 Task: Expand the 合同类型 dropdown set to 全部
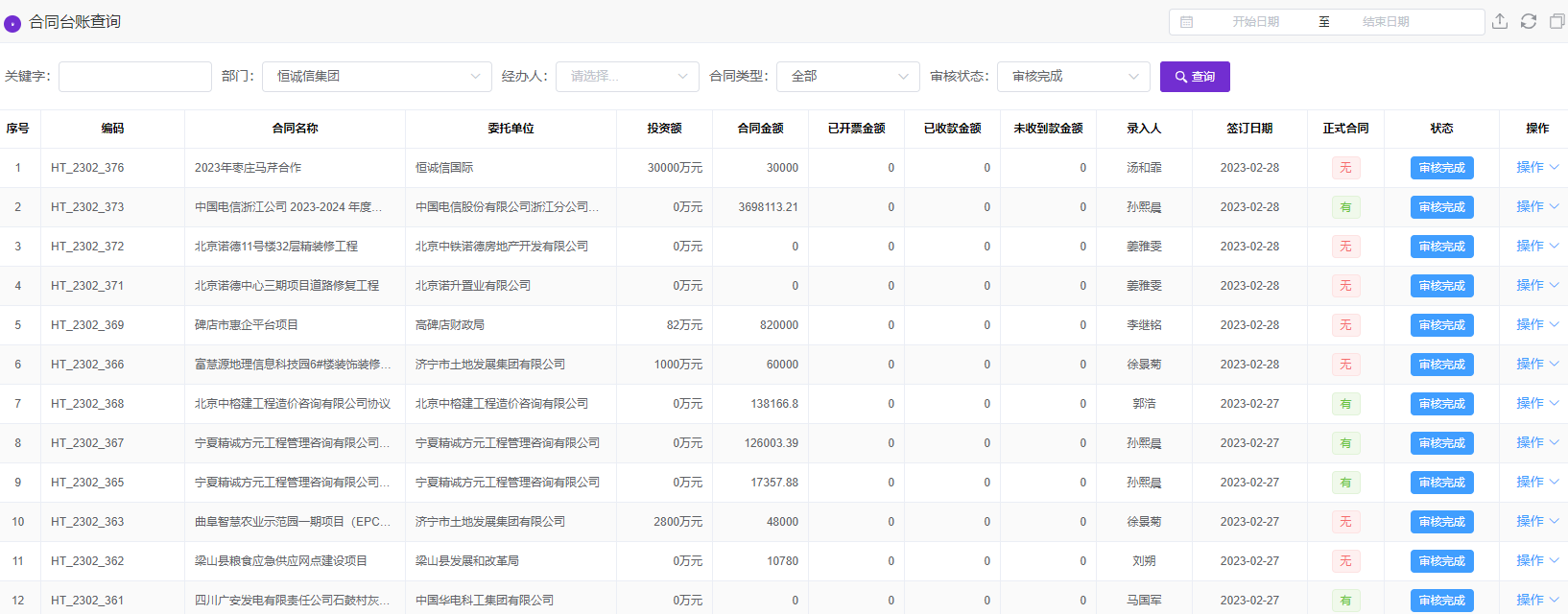(847, 77)
